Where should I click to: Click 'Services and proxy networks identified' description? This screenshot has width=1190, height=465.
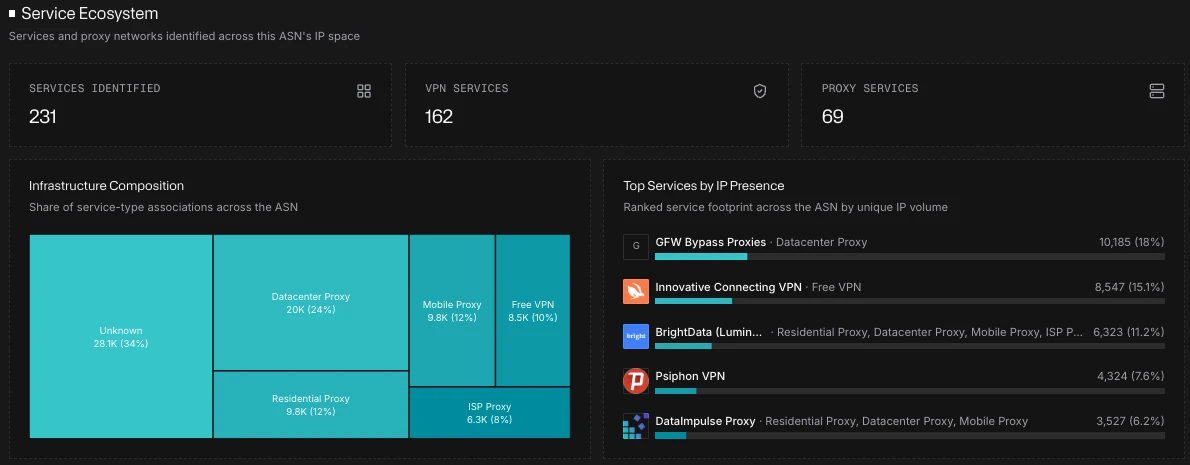point(184,36)
